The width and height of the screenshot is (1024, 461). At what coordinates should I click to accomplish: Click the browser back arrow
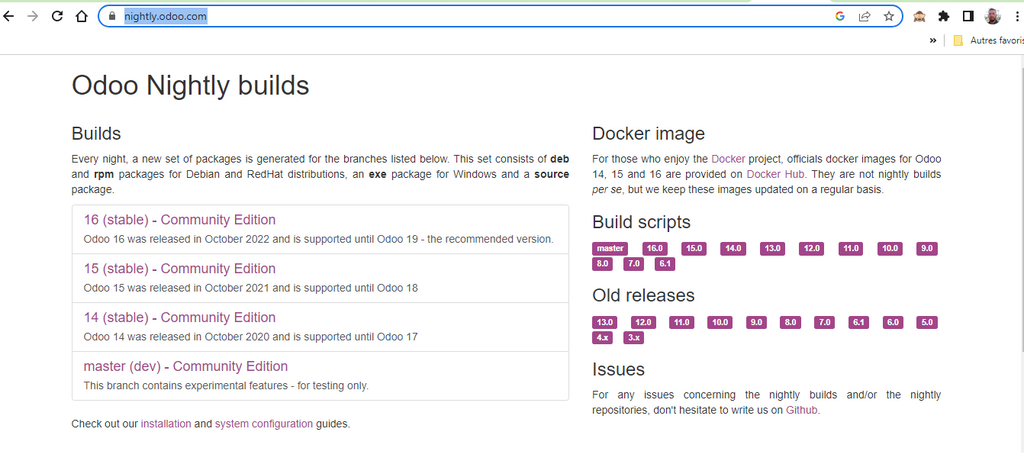(x=9, y=17)
